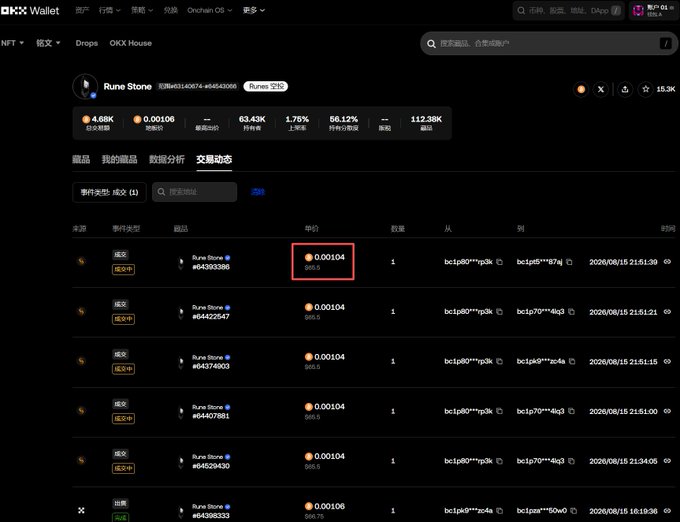Go to OKX House page
The height and width of the screenshot is (522, 680).
[x=131, y=43]
